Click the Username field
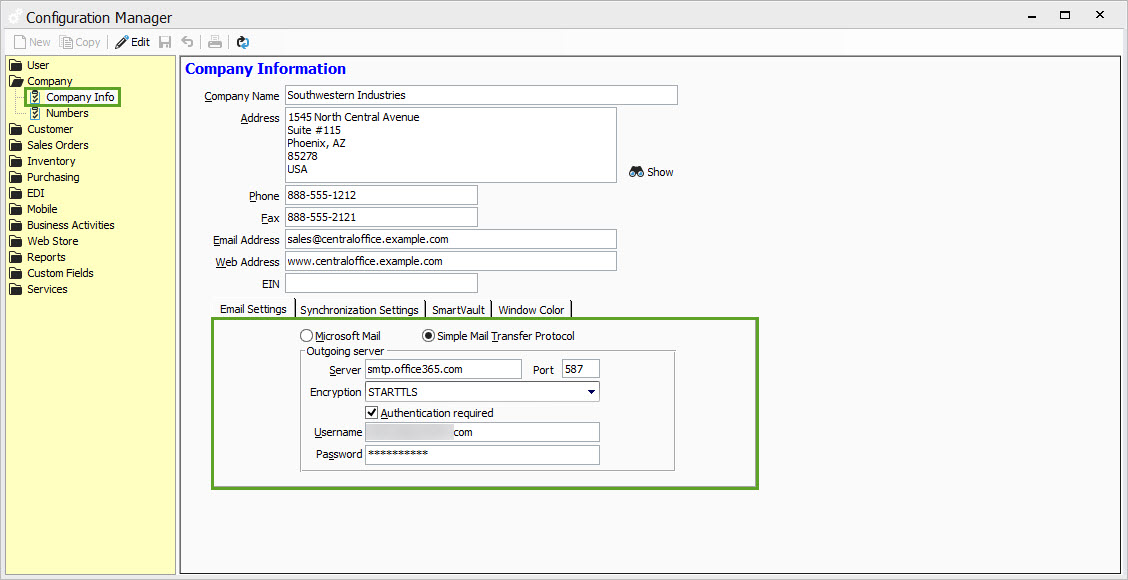The image size is (1128, 580). [483, 432]
